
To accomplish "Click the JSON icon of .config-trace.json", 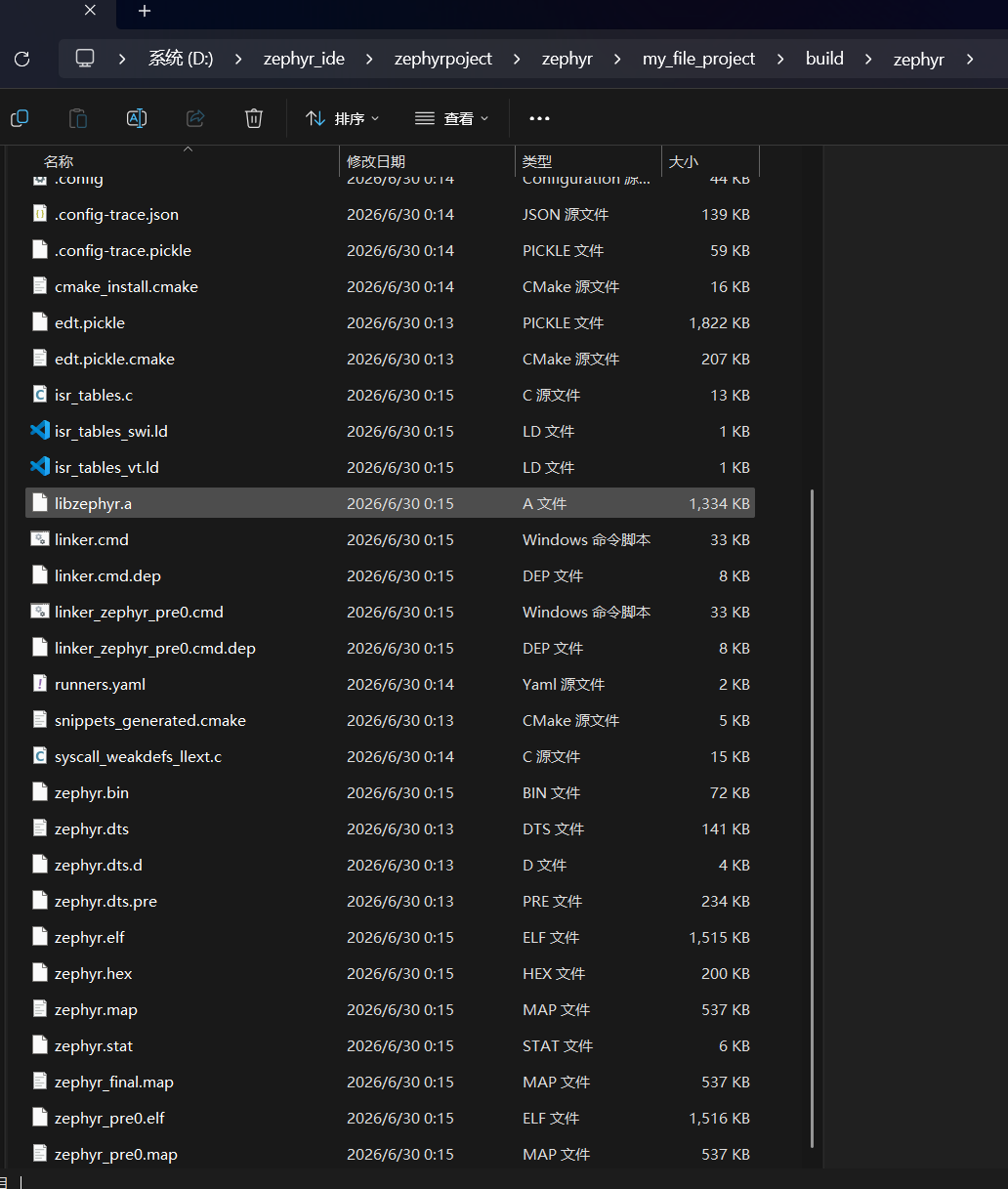I will tap(40, 214).
